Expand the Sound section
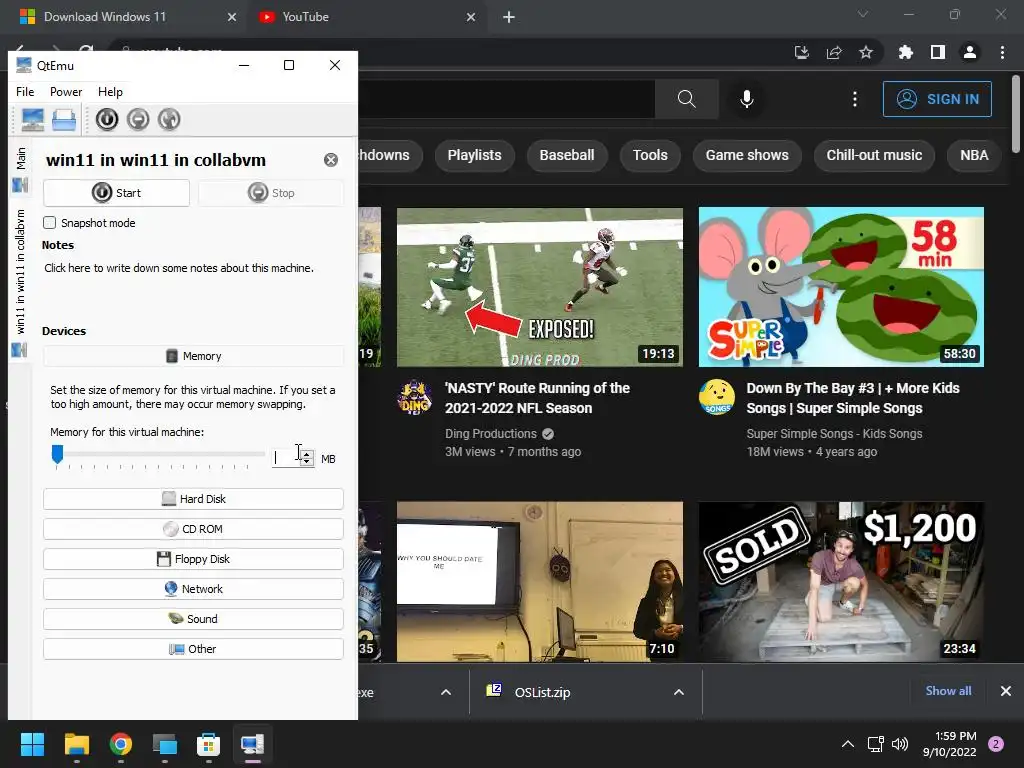The width and height of the screenshot is (1024, 768). [193, 619]
